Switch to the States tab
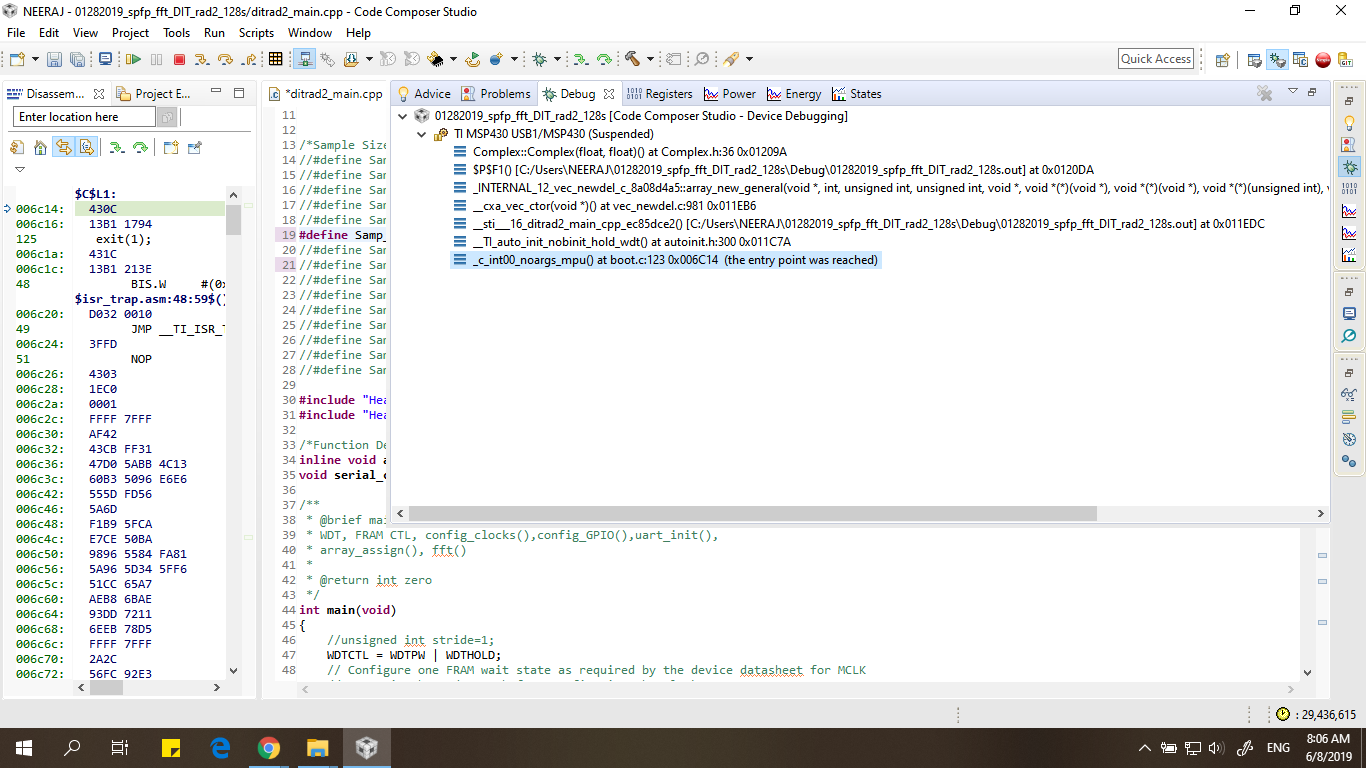Image resolution: width=1366 pixels, height=768 pixels. pyautogui.click(x=857, y=94)
